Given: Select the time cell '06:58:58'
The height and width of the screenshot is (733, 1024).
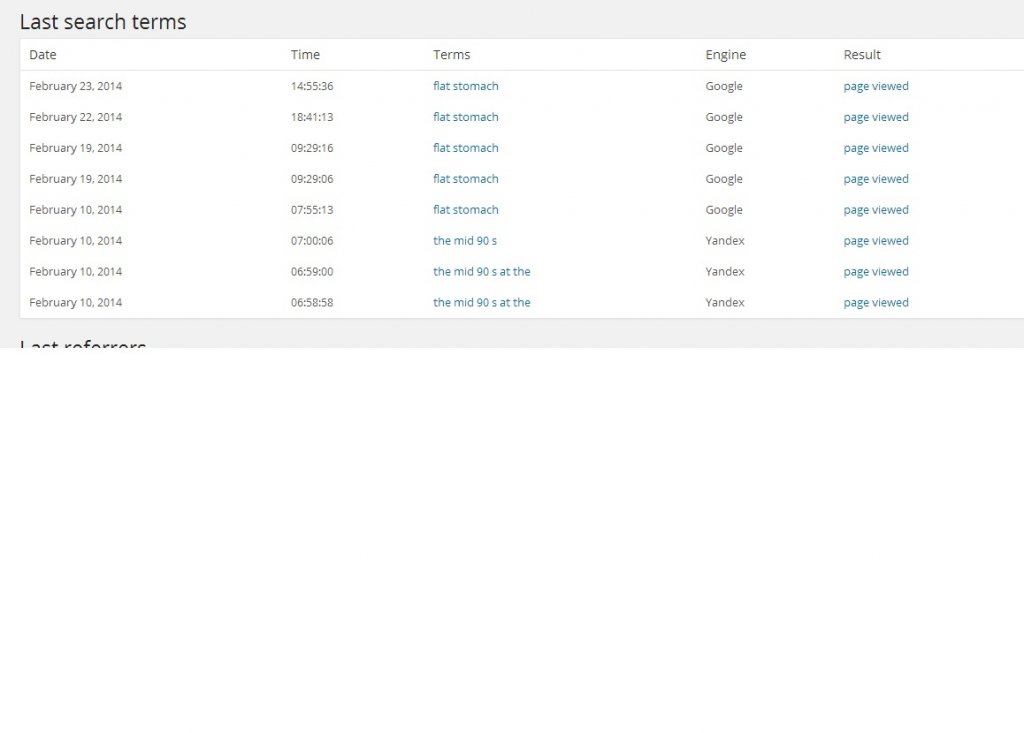Looking at the screenshot, I should [312, 302].
